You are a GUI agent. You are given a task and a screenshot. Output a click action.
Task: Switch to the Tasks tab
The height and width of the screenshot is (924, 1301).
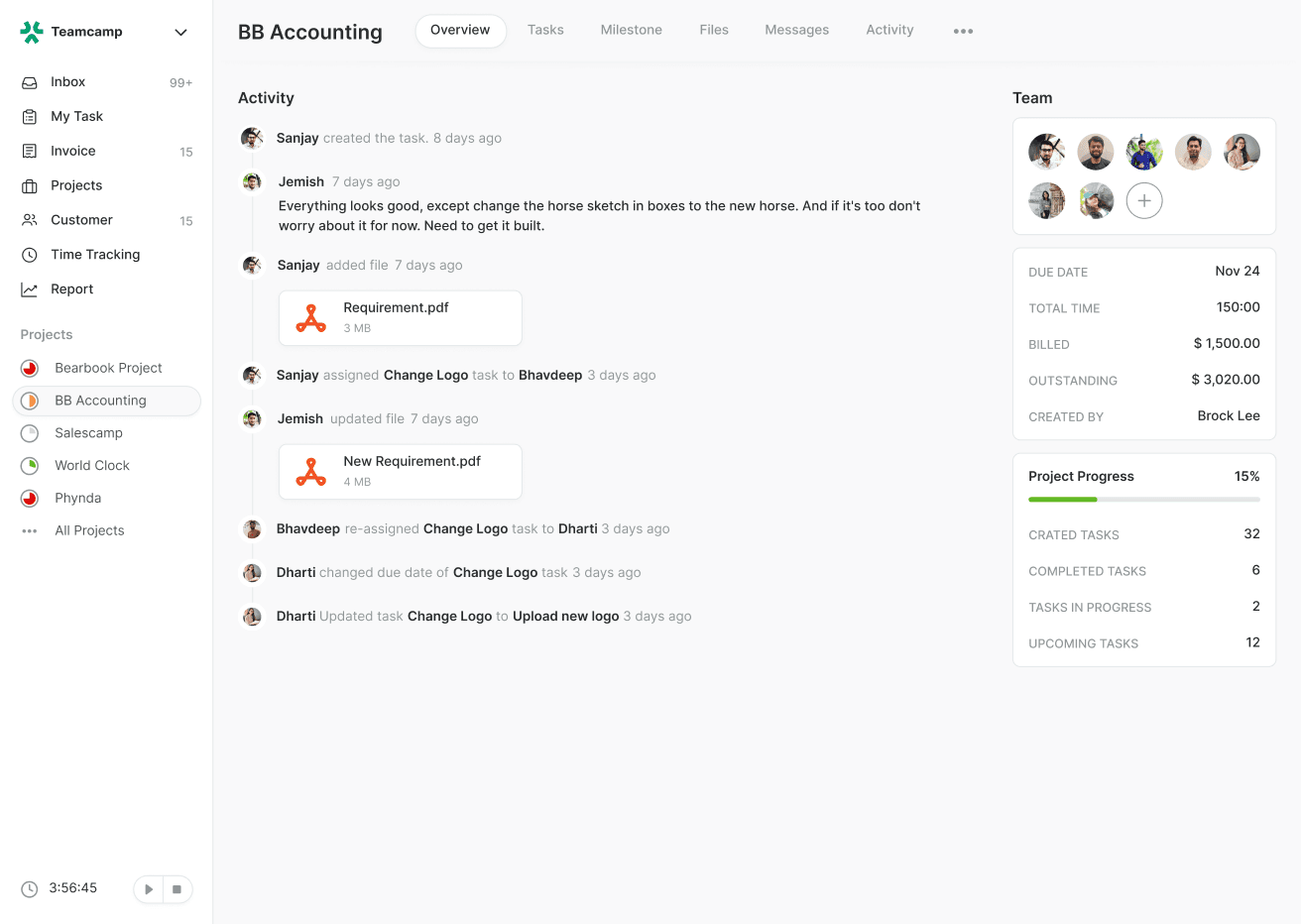click(x=545, y=30)
